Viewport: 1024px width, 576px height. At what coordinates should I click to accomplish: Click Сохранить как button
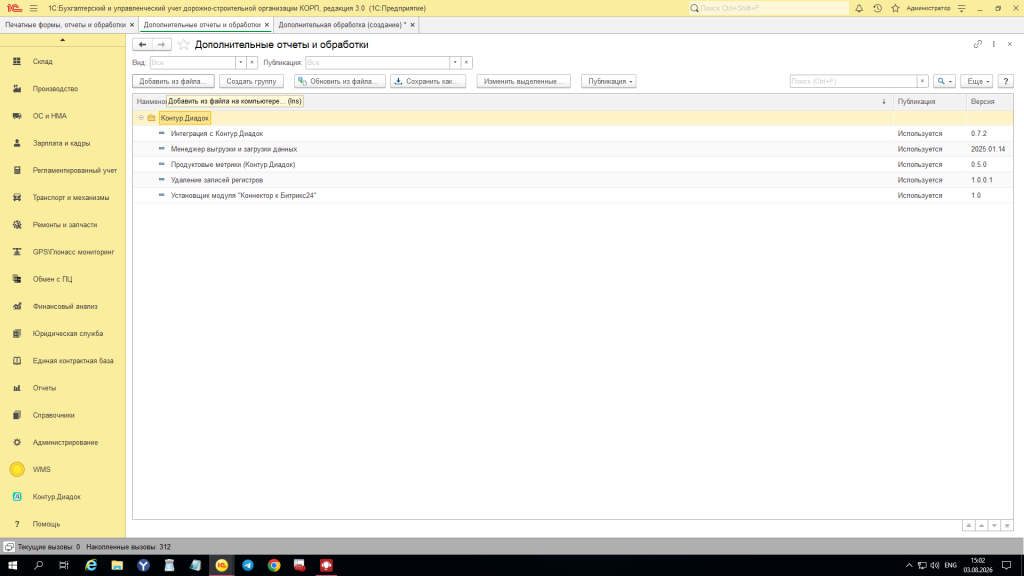428,82
